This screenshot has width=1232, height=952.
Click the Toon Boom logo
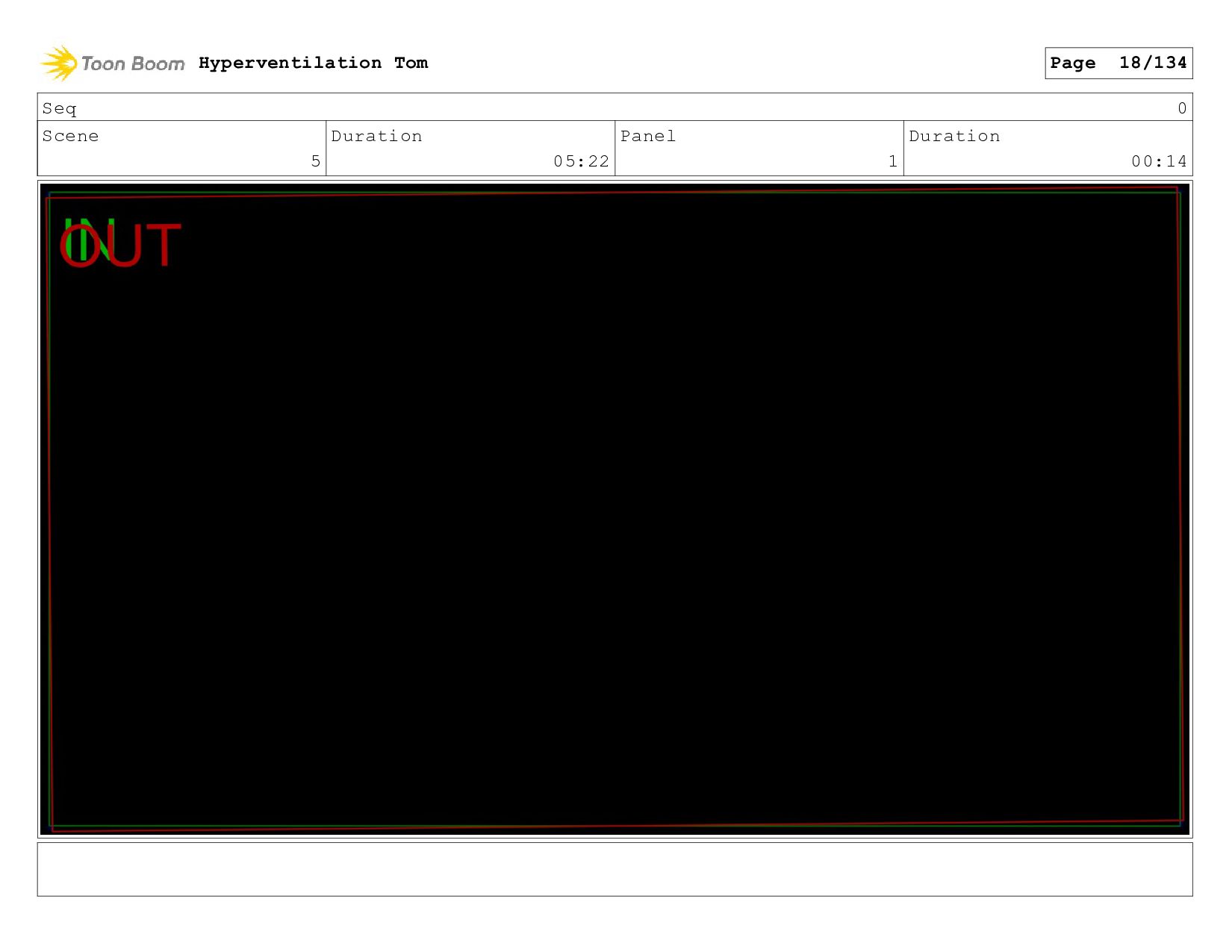(112, 63)
